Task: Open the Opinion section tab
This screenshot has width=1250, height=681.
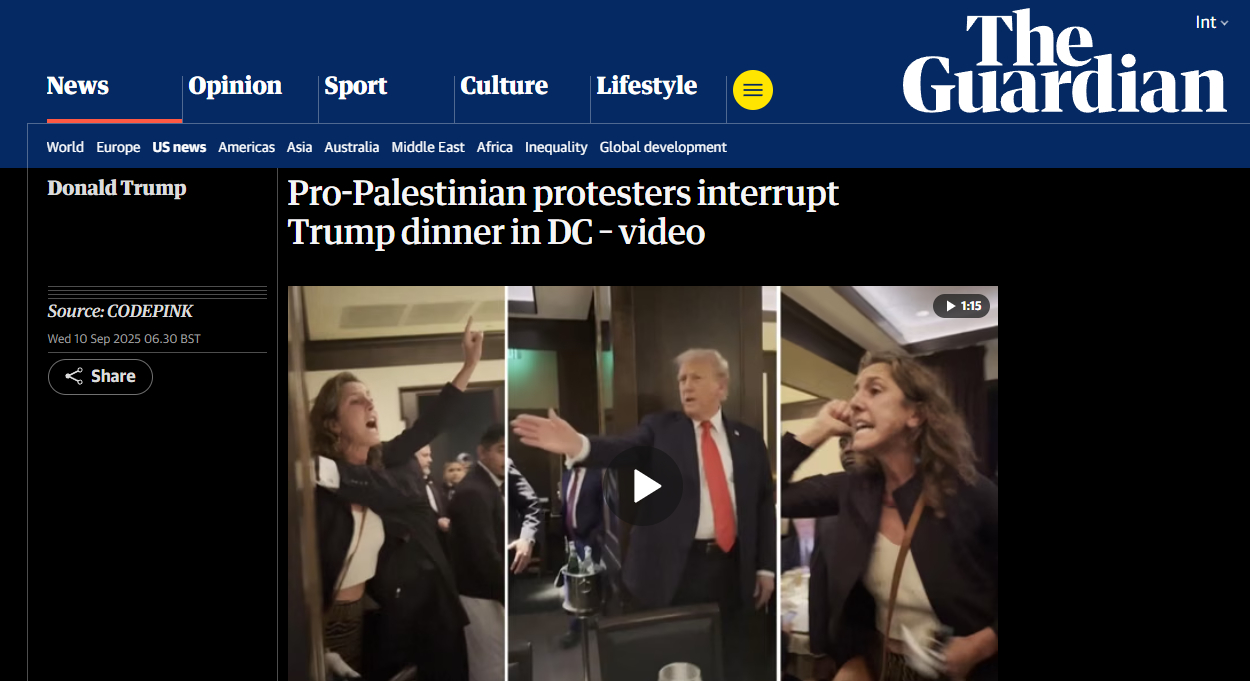Action: [235, 86]
